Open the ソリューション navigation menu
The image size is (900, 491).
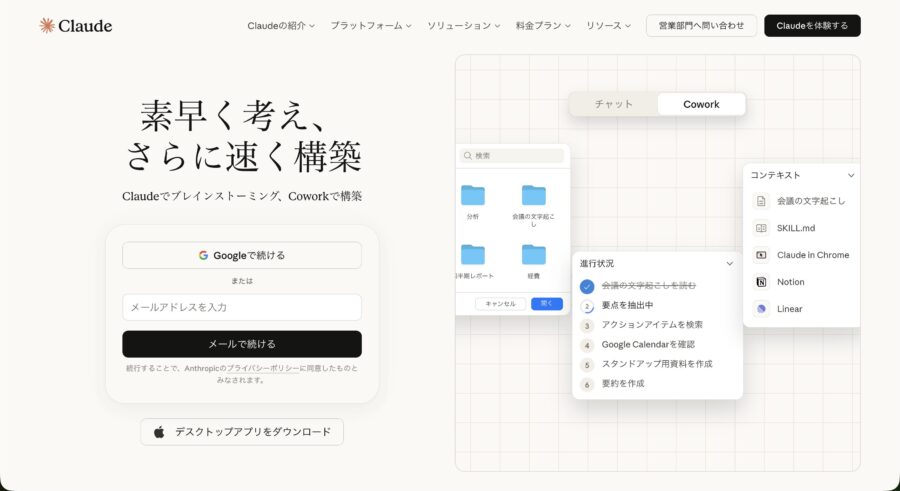464,26
